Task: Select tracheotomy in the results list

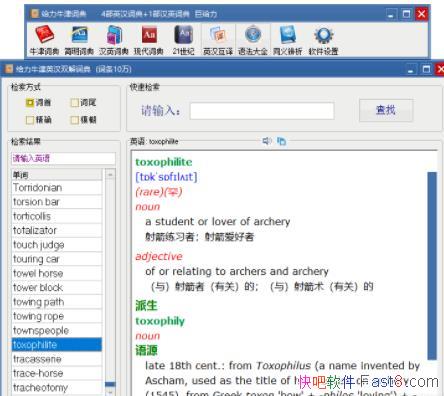Action: click(x=57, y=388)
